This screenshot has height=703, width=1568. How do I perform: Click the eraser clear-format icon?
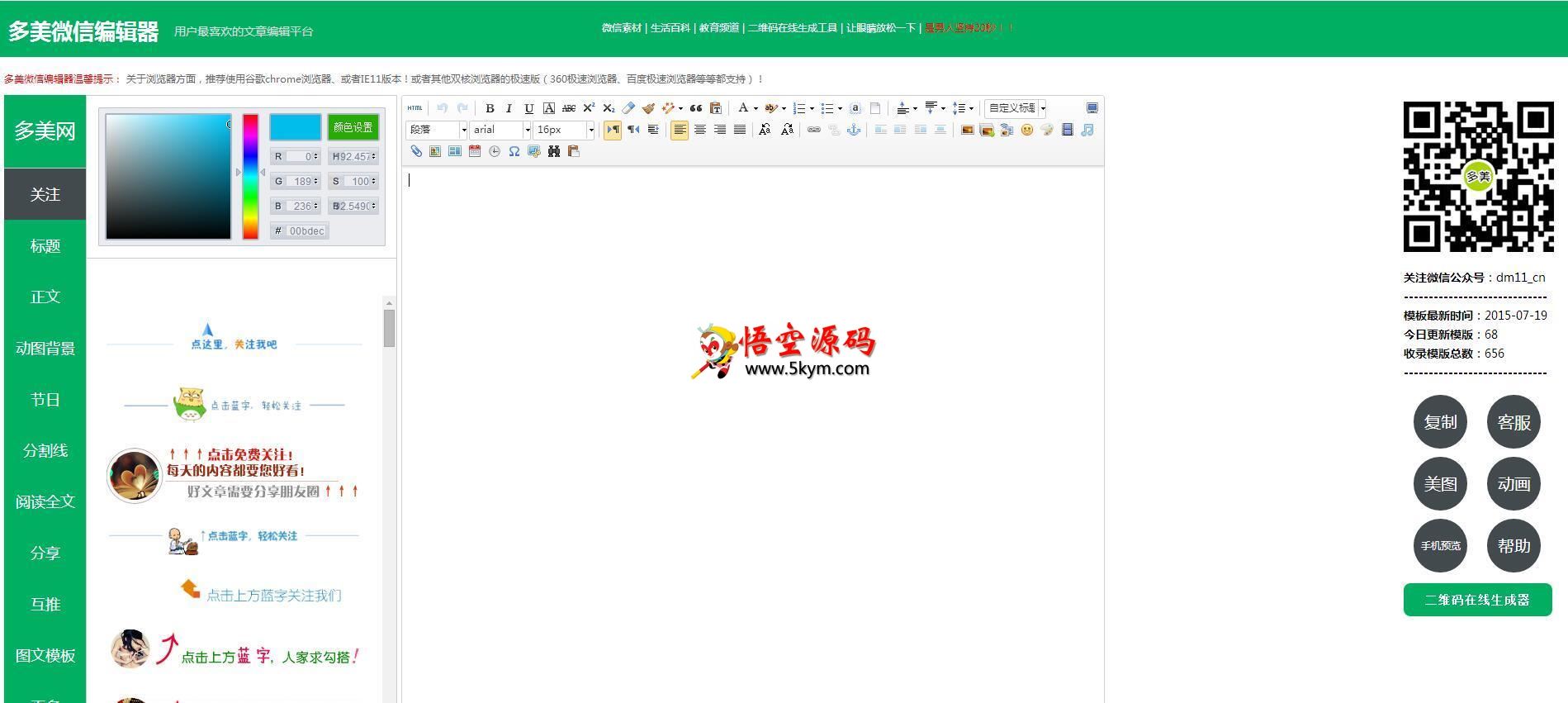coord(628,108)
